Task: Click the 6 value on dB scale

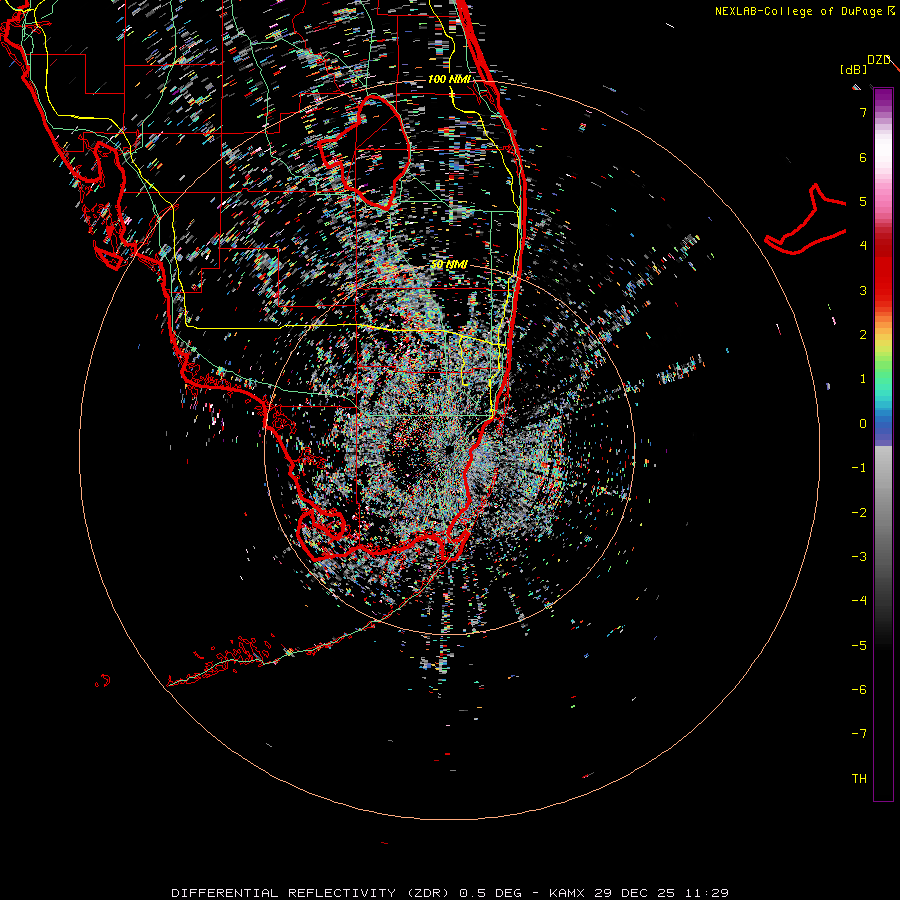Action: coord(863,157)
